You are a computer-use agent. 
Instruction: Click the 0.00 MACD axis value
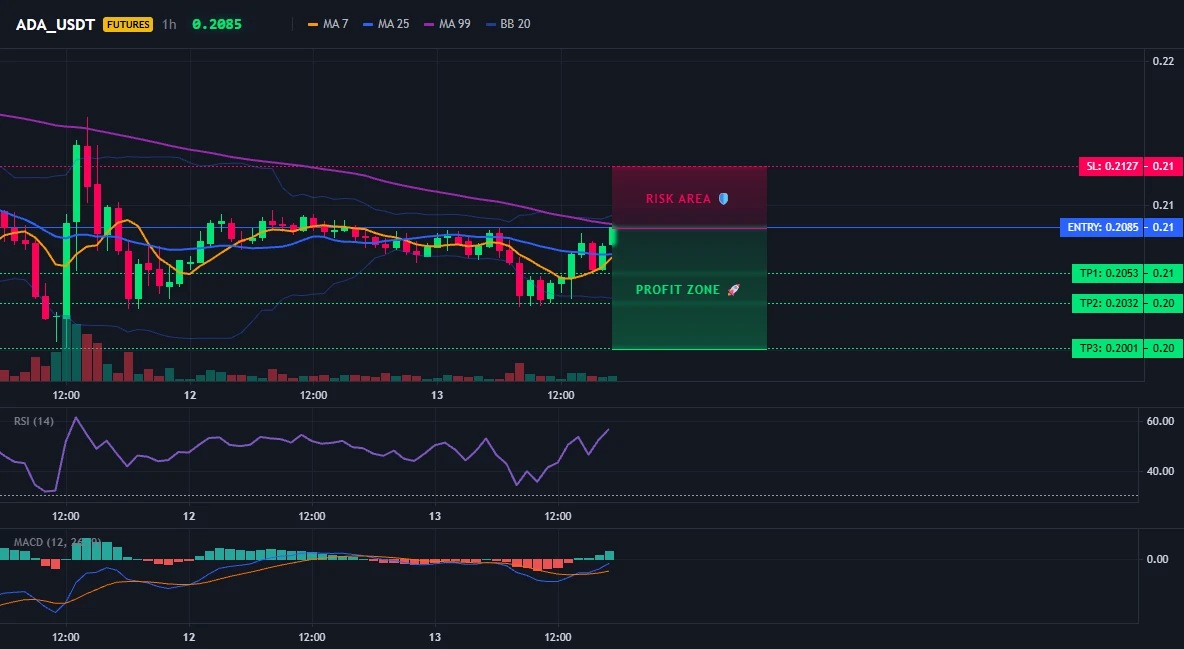coord(1157,559)
